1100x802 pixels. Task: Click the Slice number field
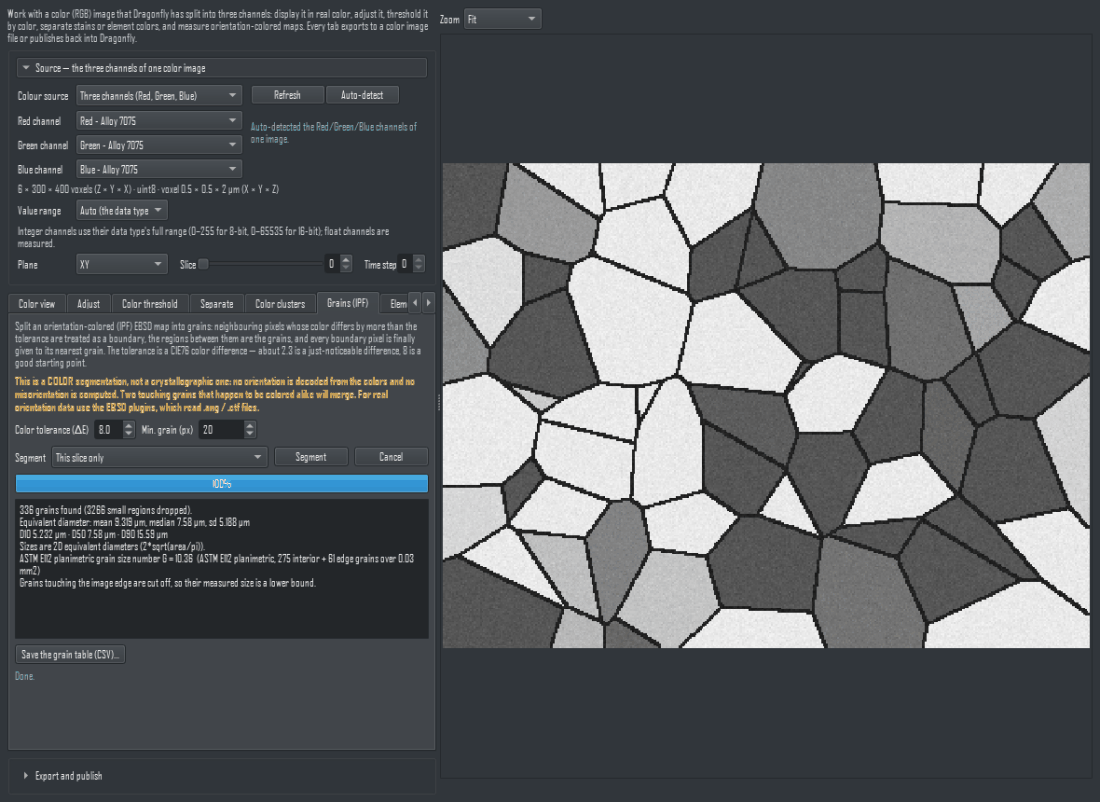click(x=331, y=265)
